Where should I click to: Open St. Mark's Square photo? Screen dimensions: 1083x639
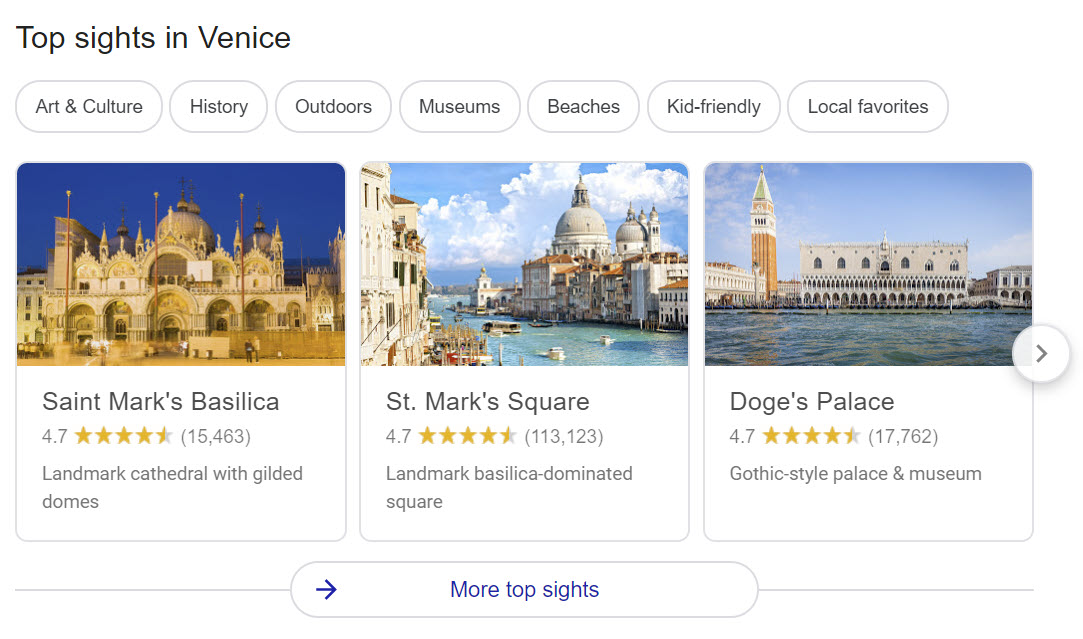(524, 264)
